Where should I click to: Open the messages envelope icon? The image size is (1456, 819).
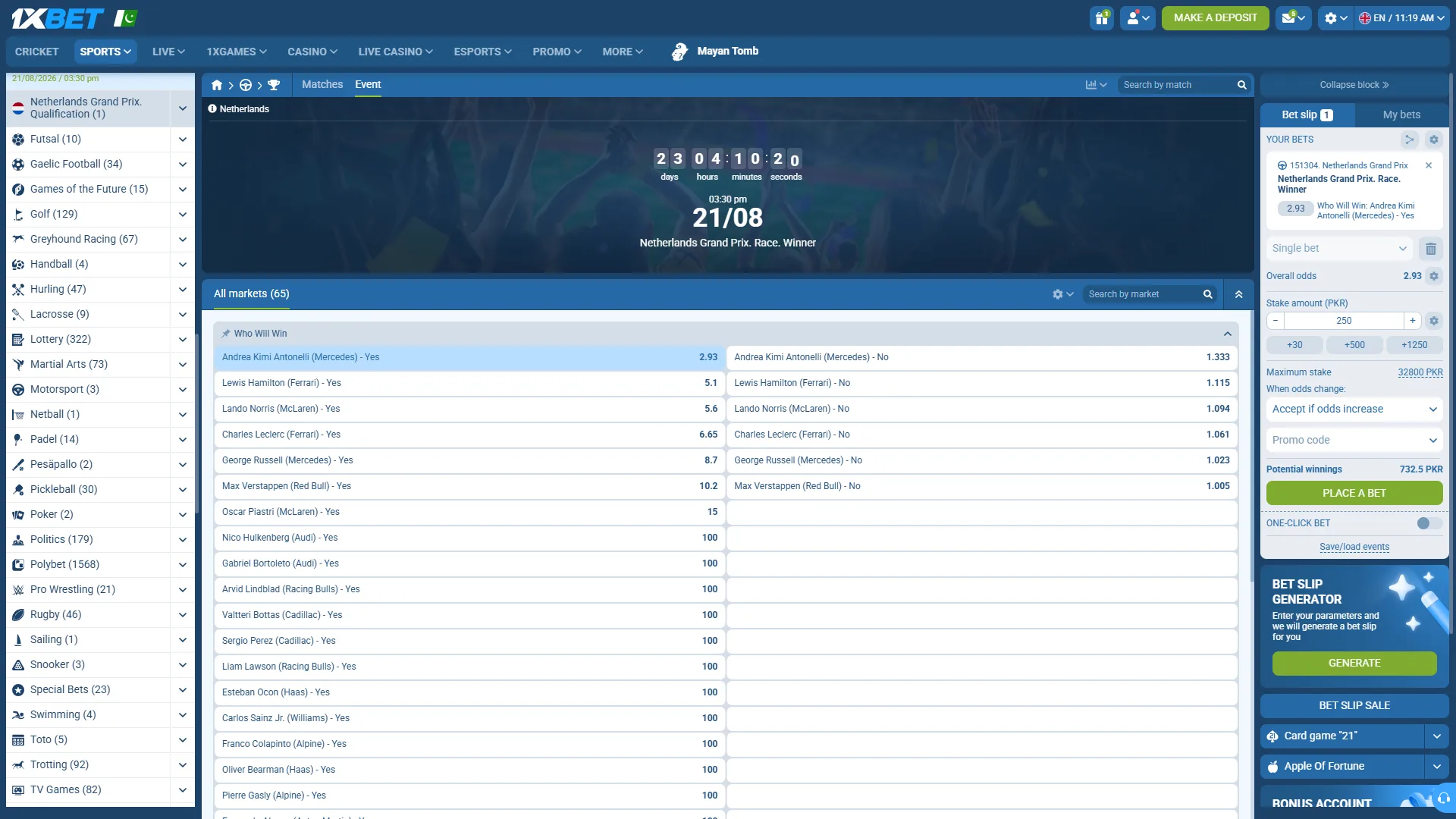(1294, 18)
